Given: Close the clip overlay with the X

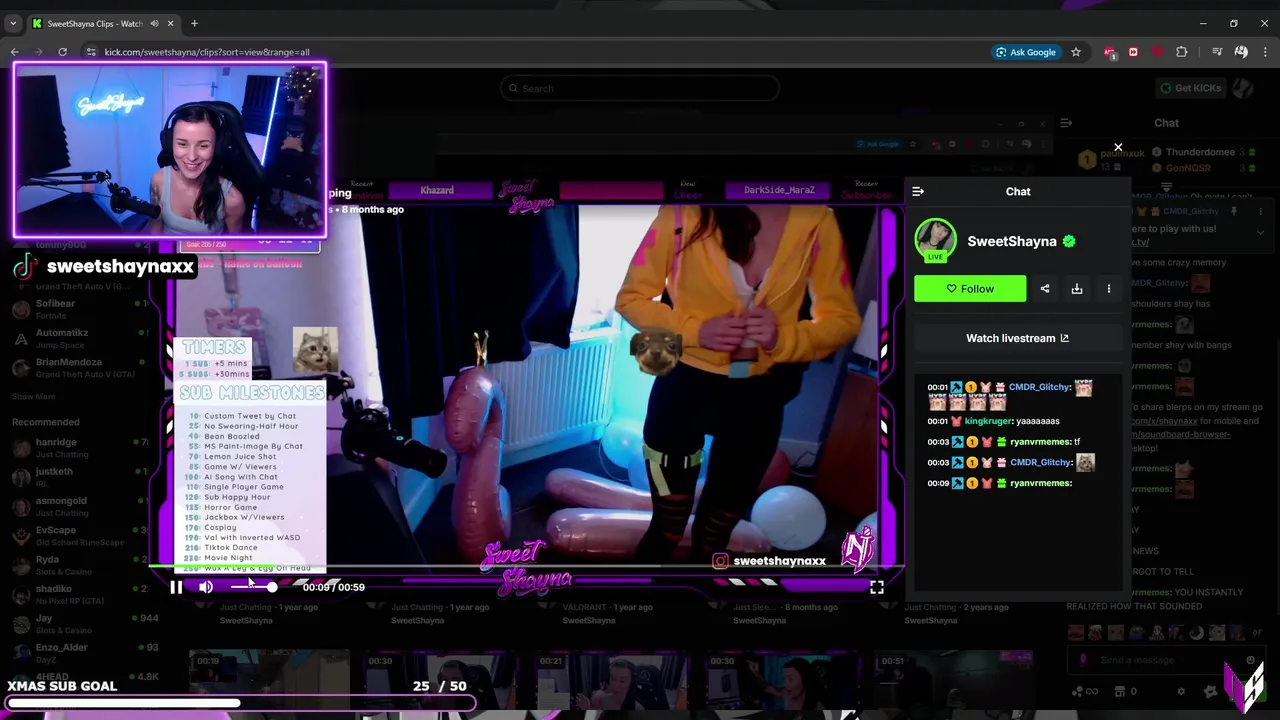Looking at the screenshot, I should click(1118, 148).
